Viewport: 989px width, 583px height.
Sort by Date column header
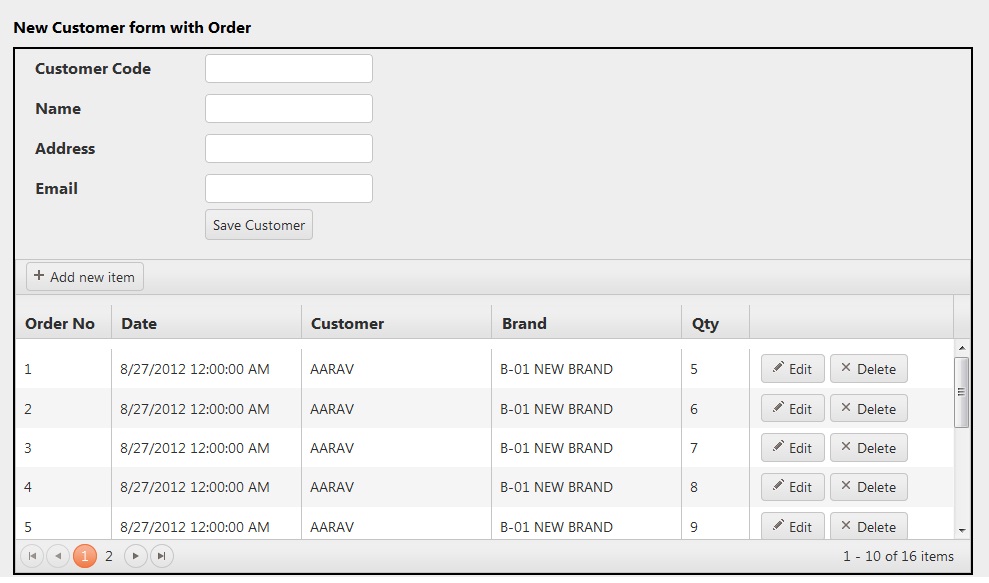tap(139, 324)
